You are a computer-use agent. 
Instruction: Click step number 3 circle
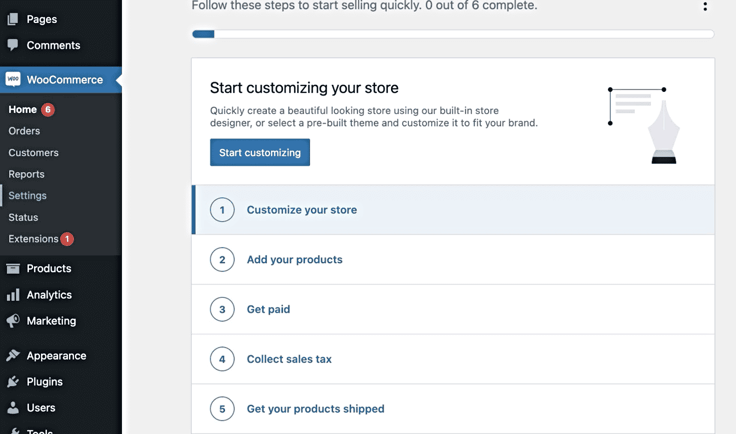tap(222, 309)
